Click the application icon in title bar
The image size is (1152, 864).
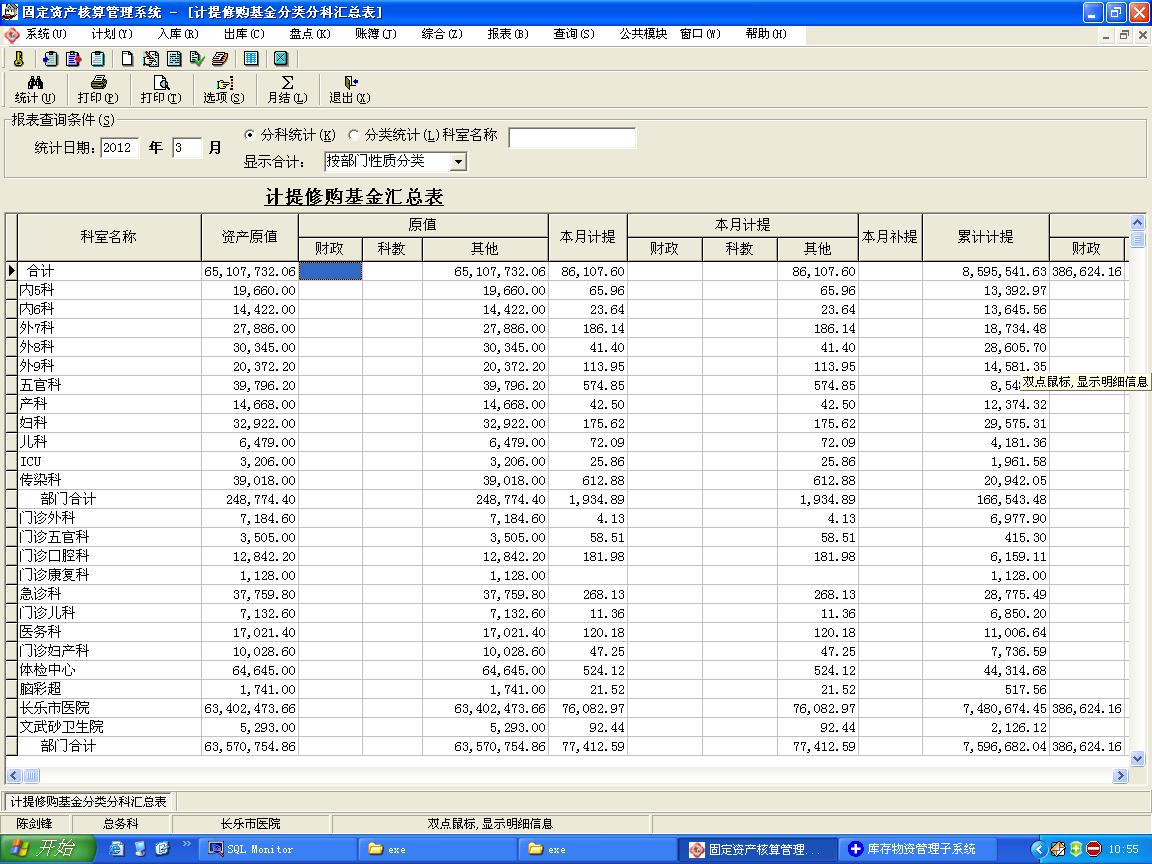[x=10, y=12]
